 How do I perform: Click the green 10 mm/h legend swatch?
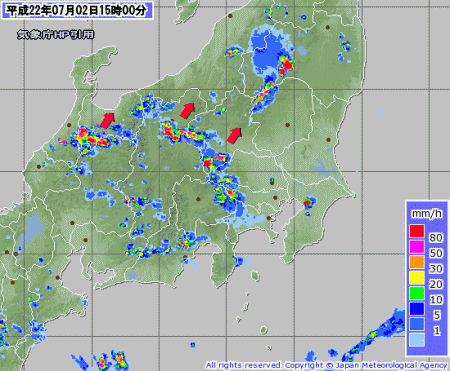(417, 293)
